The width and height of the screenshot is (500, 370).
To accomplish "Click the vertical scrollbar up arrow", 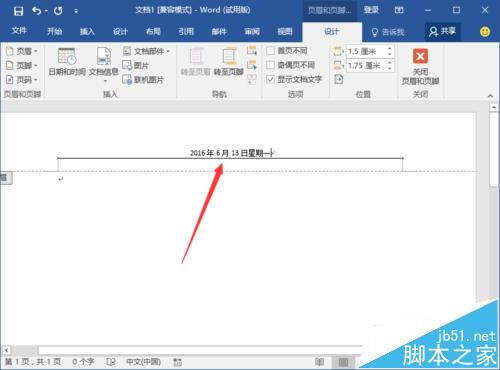I will pyautogui.click(x=494, y=107).
